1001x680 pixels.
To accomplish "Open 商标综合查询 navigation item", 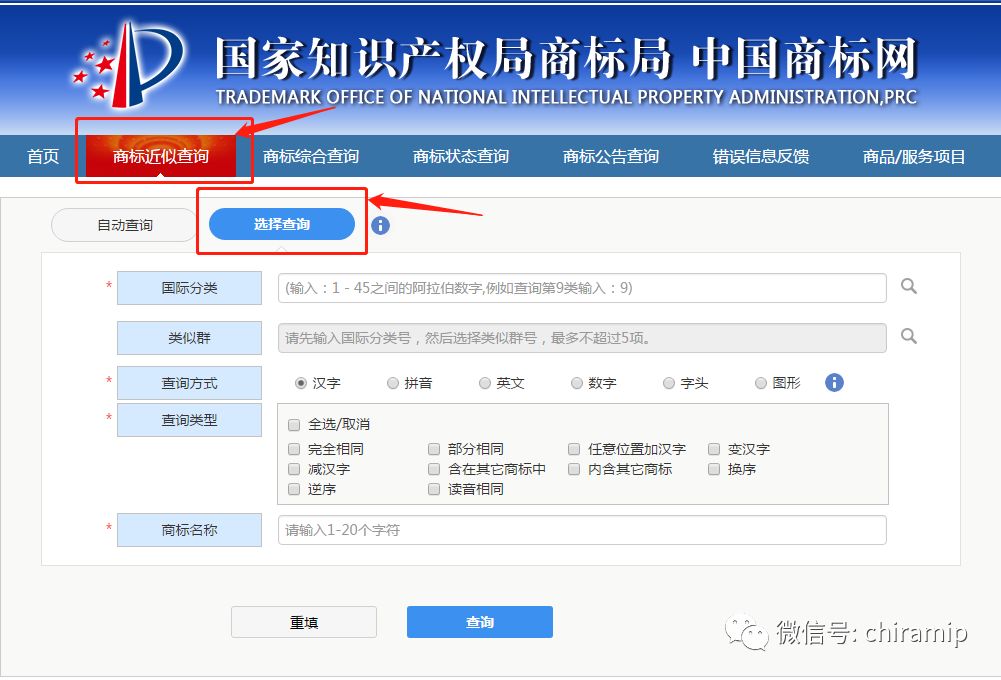I will click(x=311, y=156).
